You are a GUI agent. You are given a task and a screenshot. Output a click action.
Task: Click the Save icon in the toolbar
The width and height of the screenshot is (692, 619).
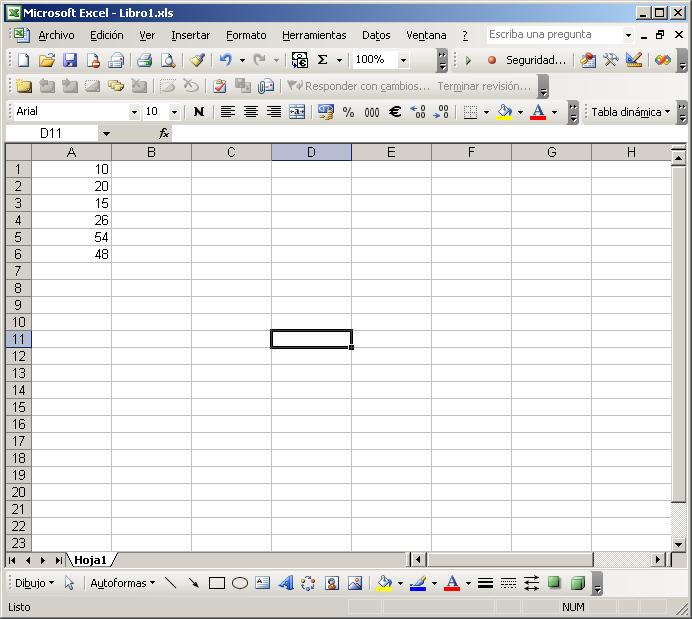tap(70, 60)
